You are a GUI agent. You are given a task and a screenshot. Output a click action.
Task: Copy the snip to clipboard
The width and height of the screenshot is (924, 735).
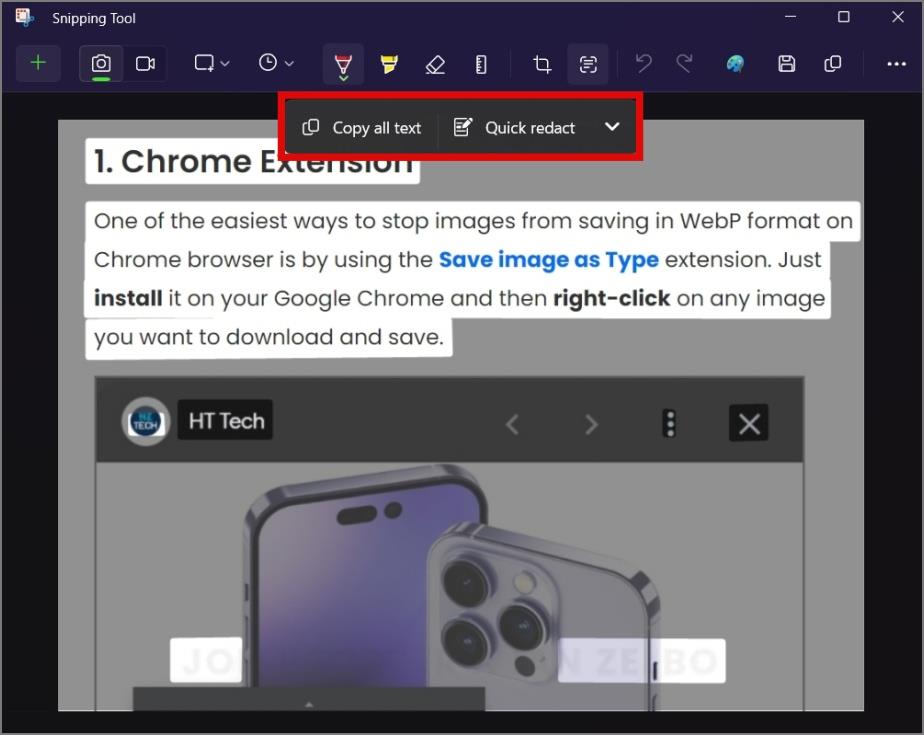[832, 64]
